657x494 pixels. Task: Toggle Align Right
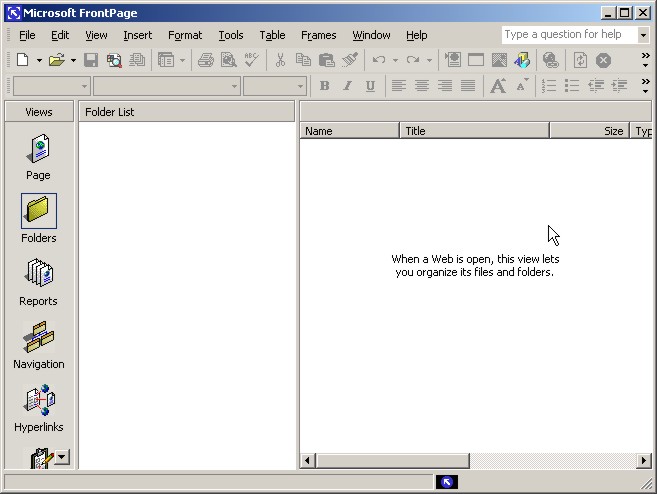445,86
